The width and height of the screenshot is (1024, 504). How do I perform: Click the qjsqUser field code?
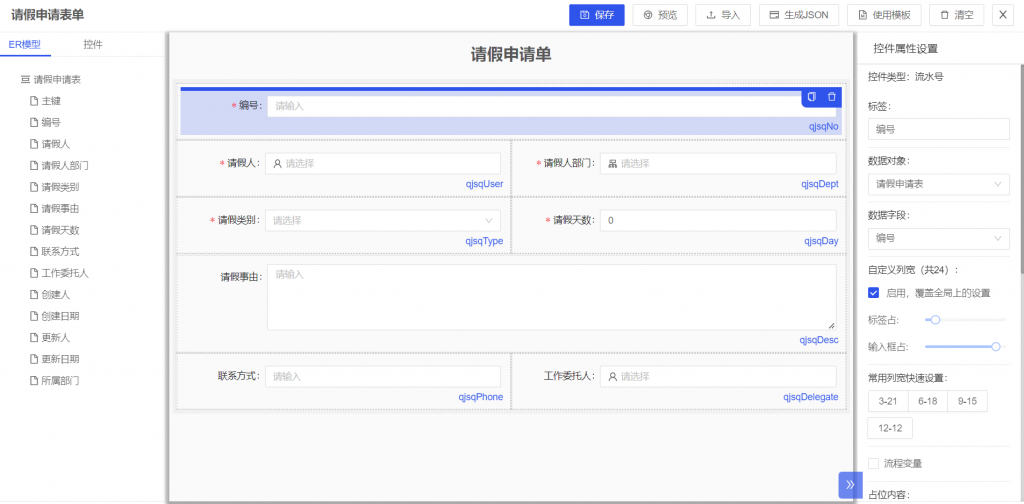(x=484, y=184)
